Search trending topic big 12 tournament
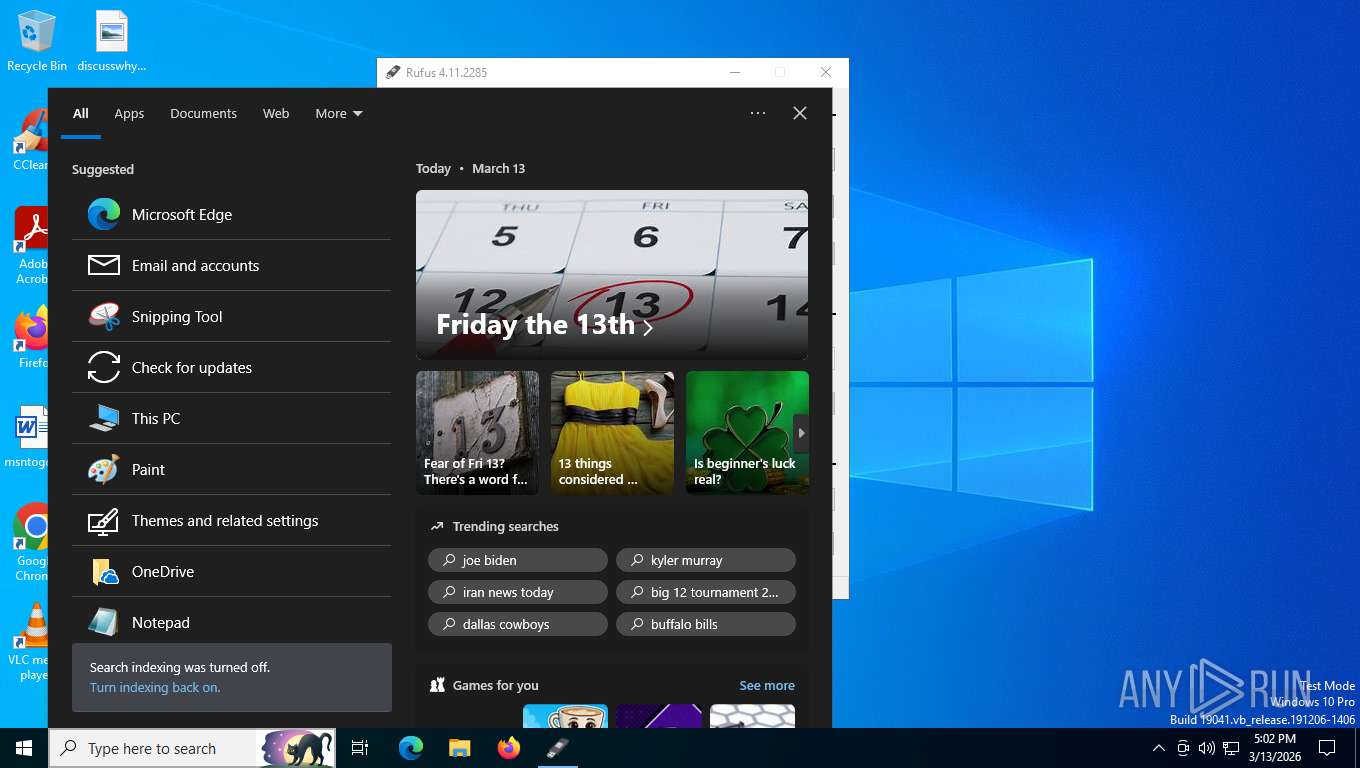Image resolution: width=1360 pixels, height=768 pixels. [706, 592]
